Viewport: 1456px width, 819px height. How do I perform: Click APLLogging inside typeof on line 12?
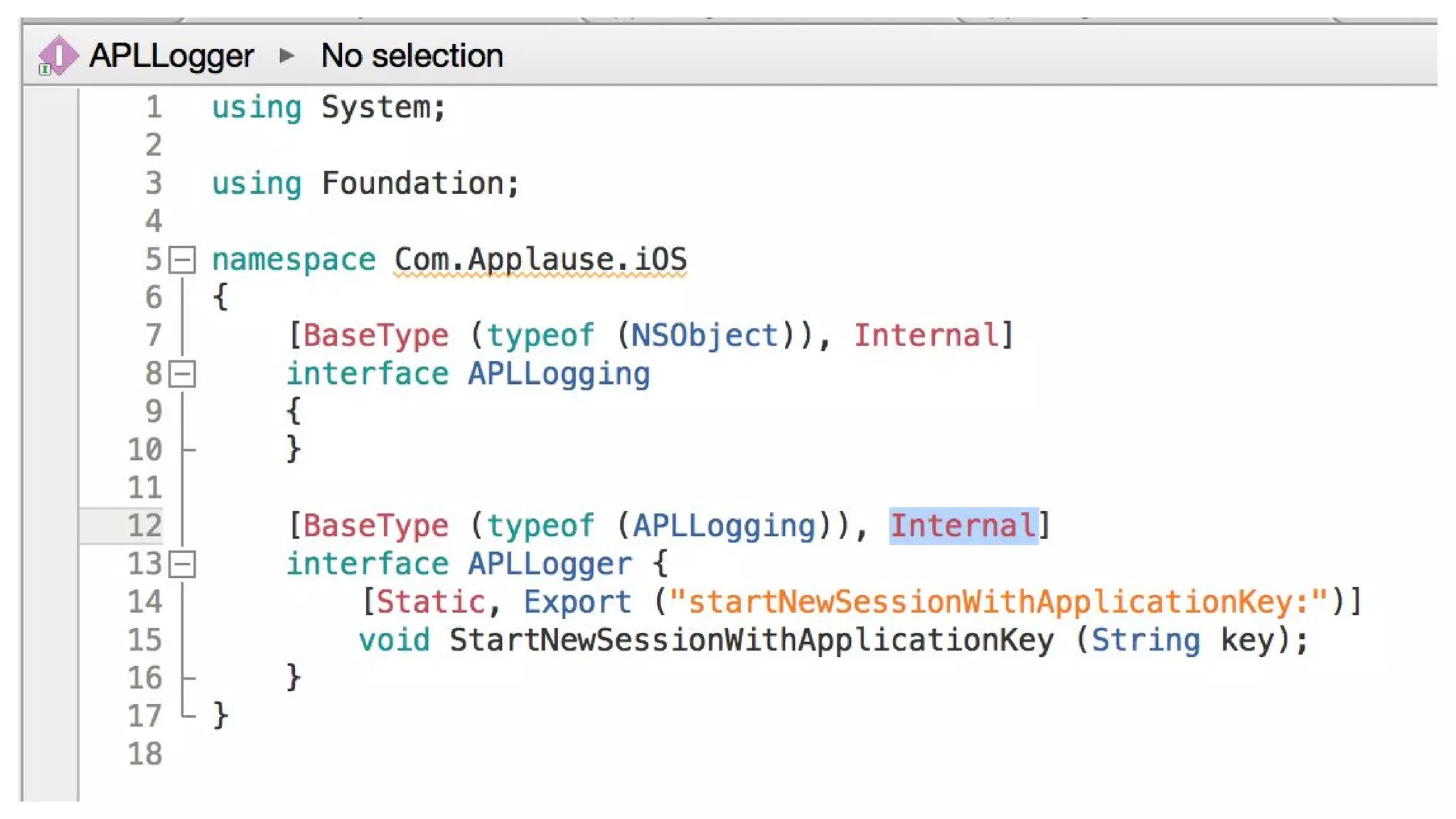click(723, 526)
